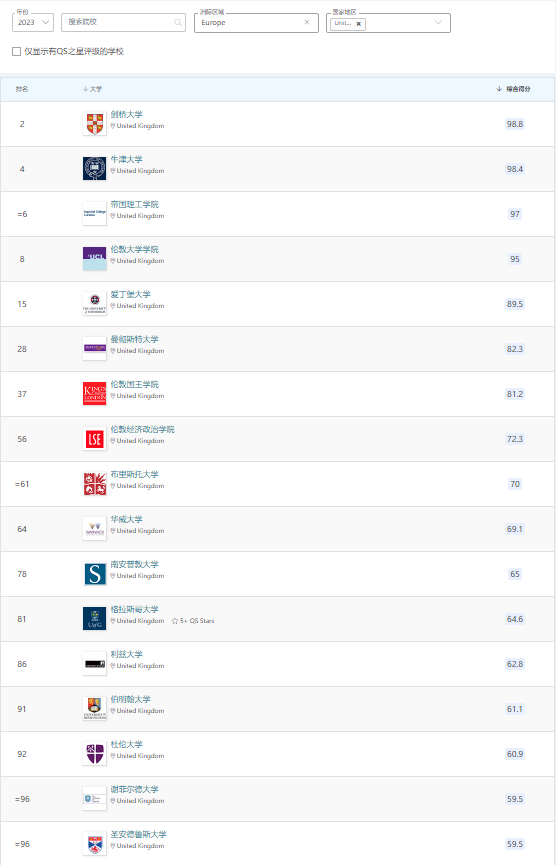Open the 杜伦大学 link
This screenshot has height=865, width=556.
[x=126, y=744]
